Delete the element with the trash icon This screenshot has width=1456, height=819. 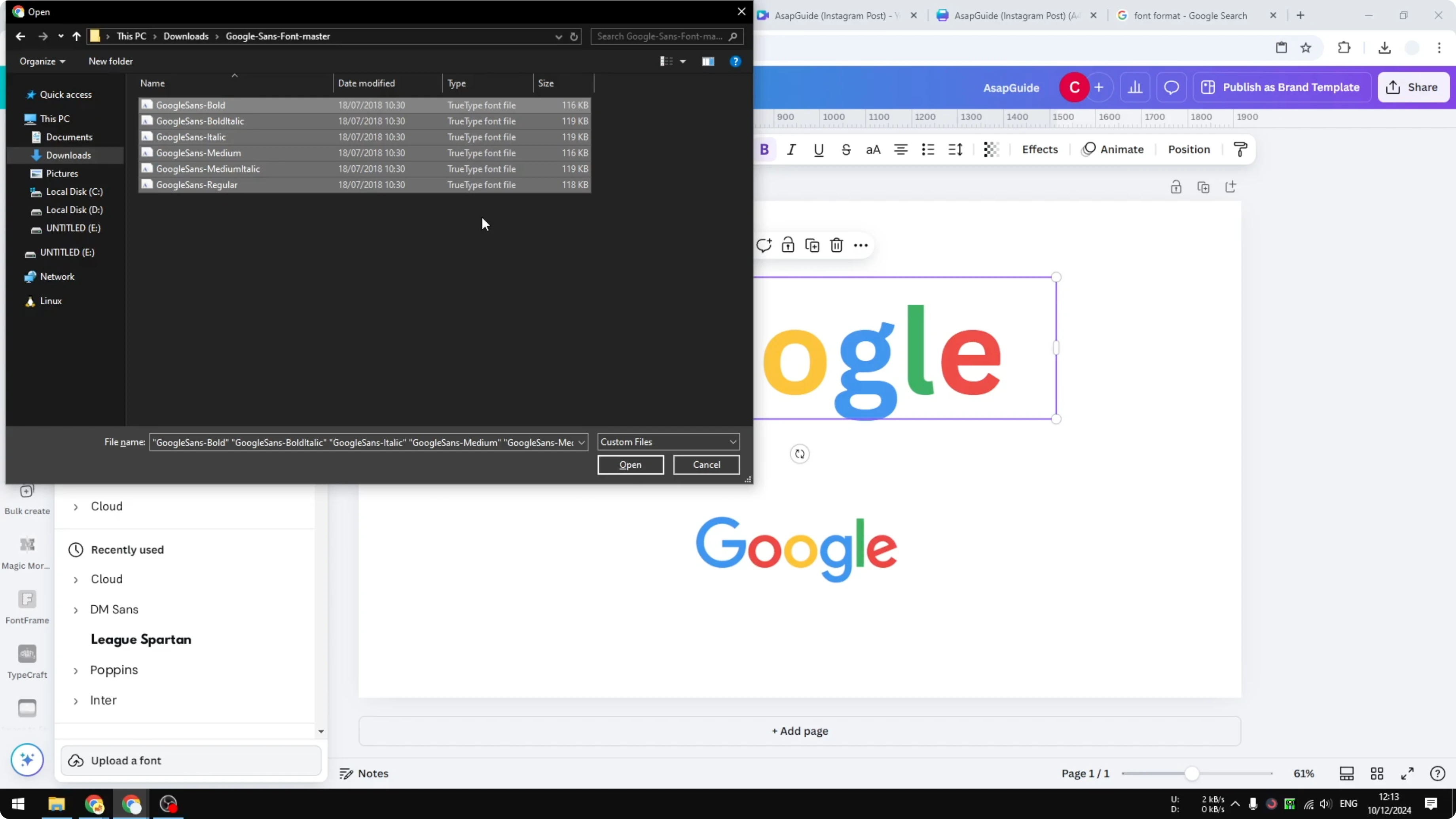836,245
